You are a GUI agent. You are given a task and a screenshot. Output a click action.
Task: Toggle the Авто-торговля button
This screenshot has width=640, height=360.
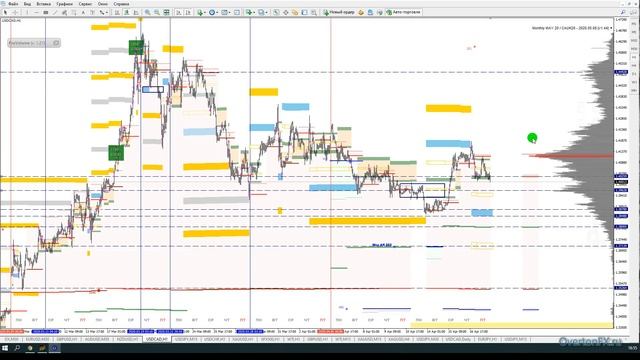click(403, 12)
